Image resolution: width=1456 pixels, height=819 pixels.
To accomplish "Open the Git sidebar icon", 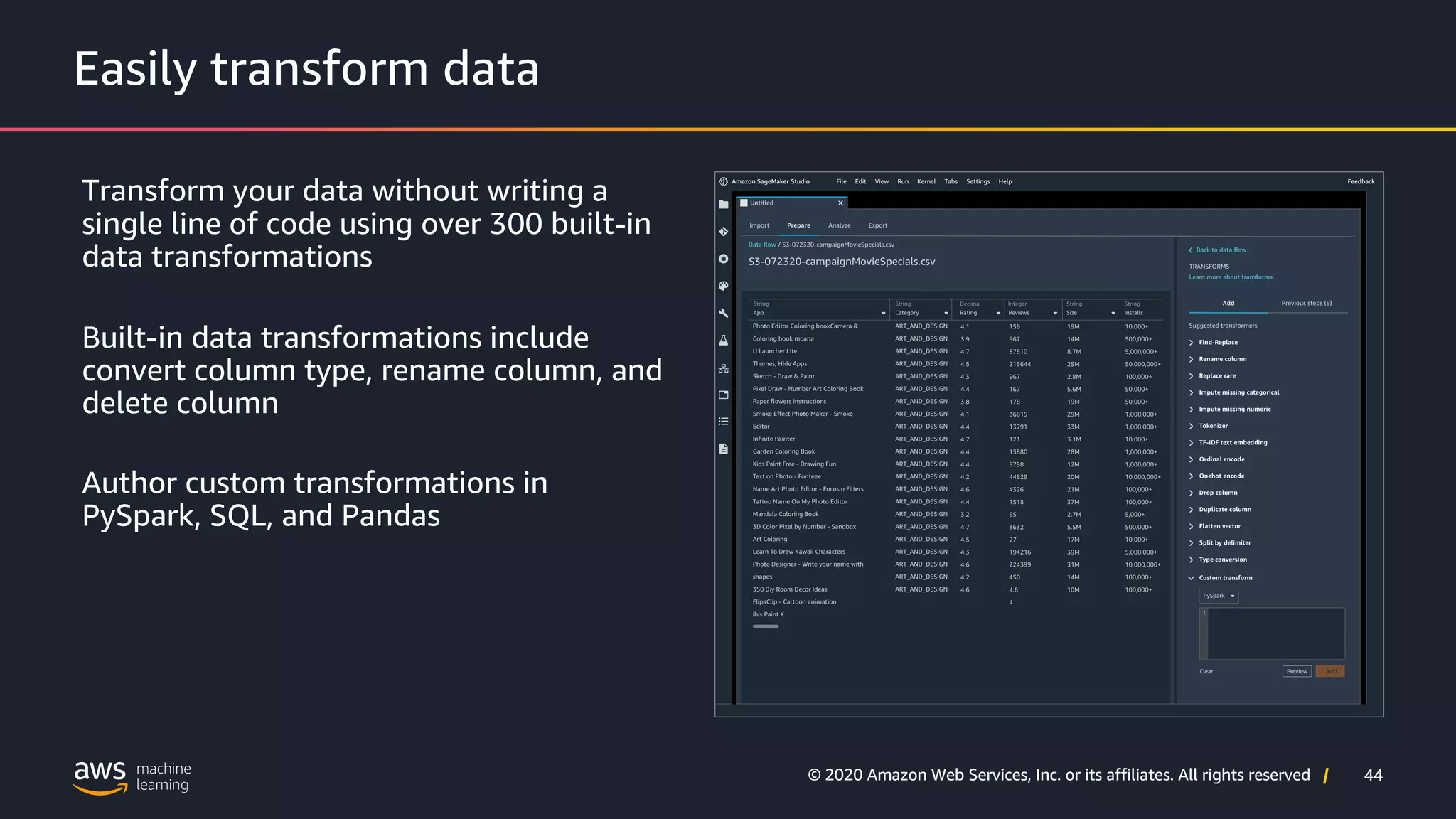I will (x=723, y=232).
